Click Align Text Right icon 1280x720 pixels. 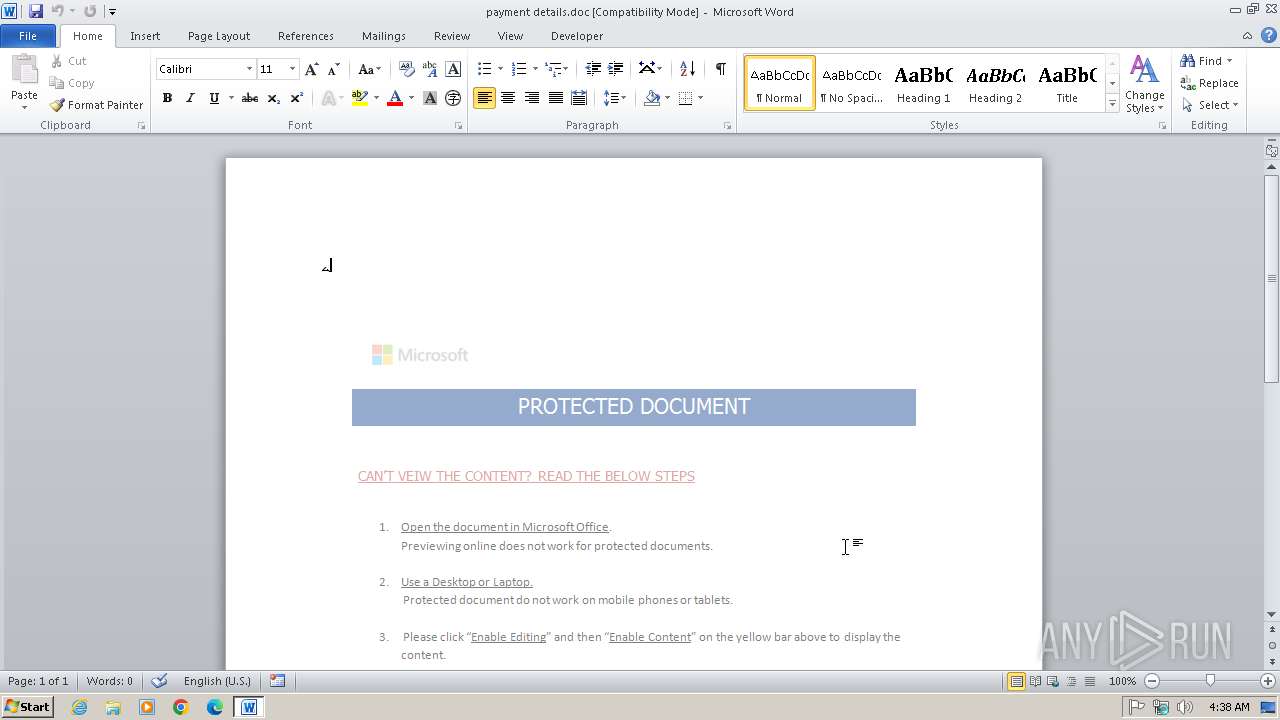532,98
